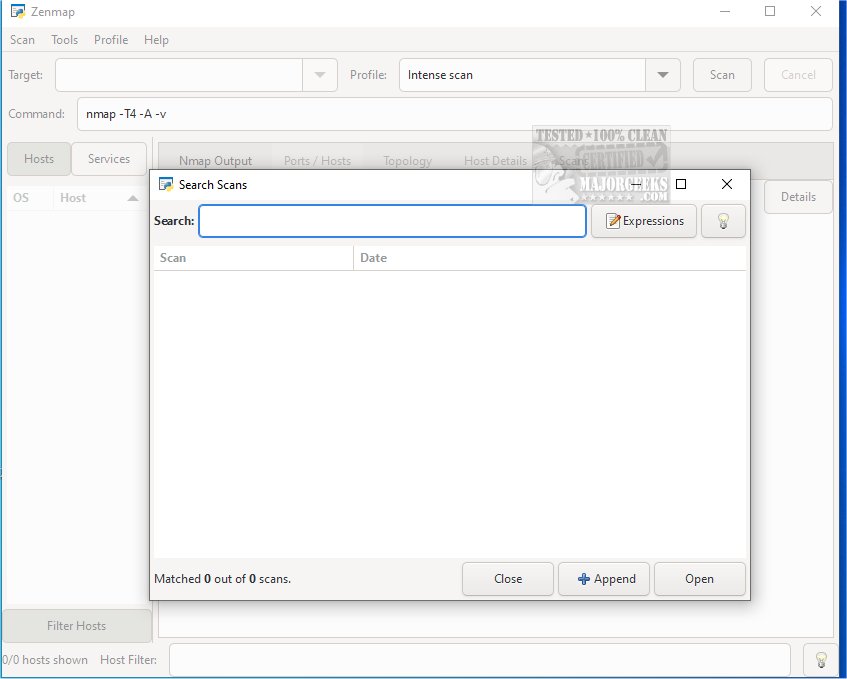Open the Scan menu

(x=22, y=40)
